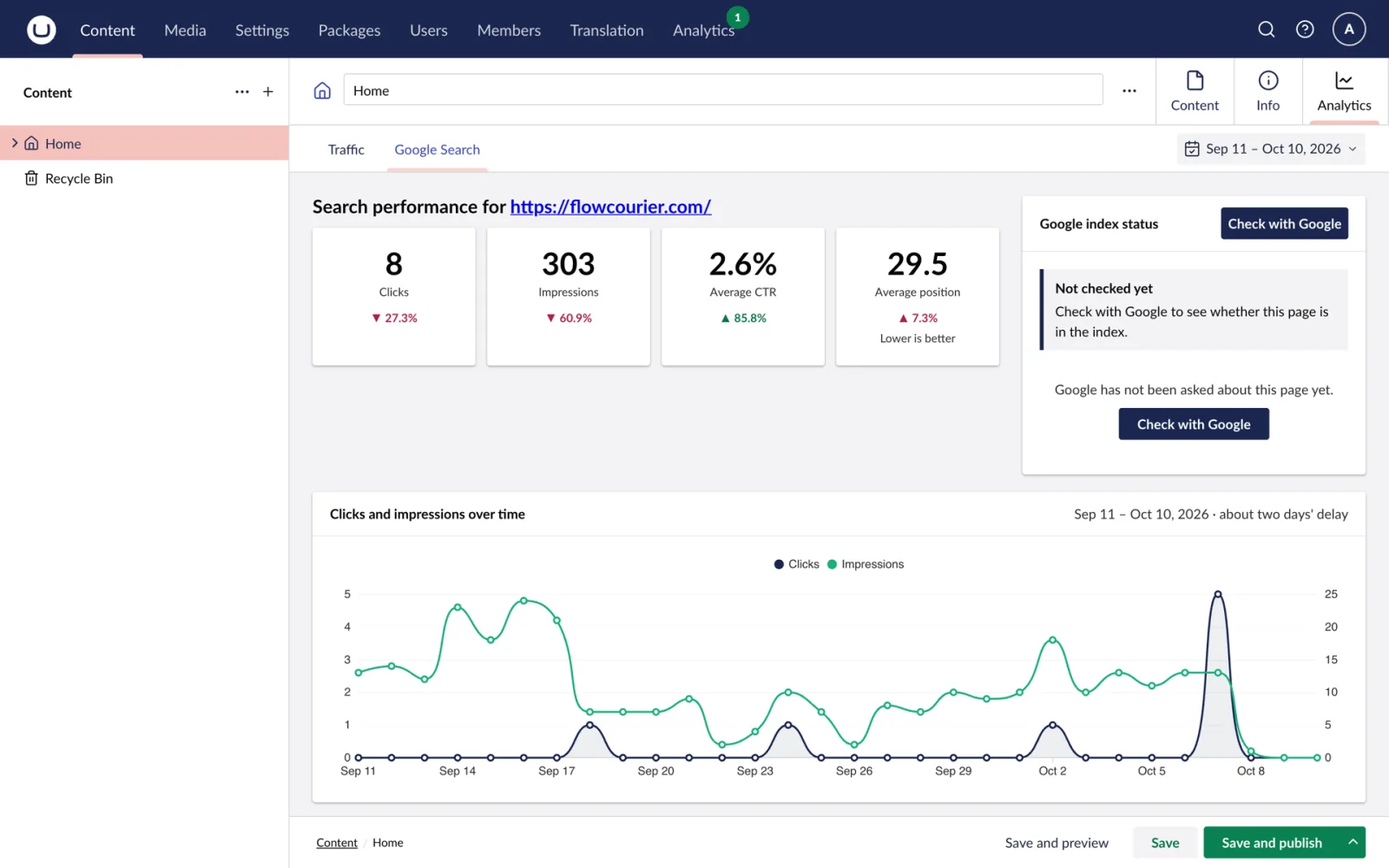Go to the Packages section
Viewport: 1389px width, 868px height.
click(349, 30)
